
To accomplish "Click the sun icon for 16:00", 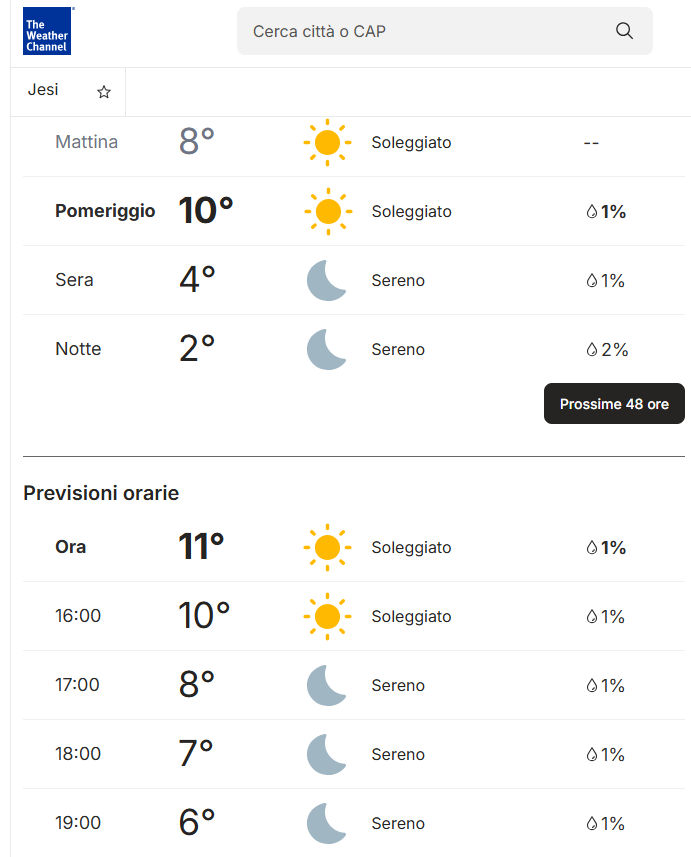I will (327, 617).
